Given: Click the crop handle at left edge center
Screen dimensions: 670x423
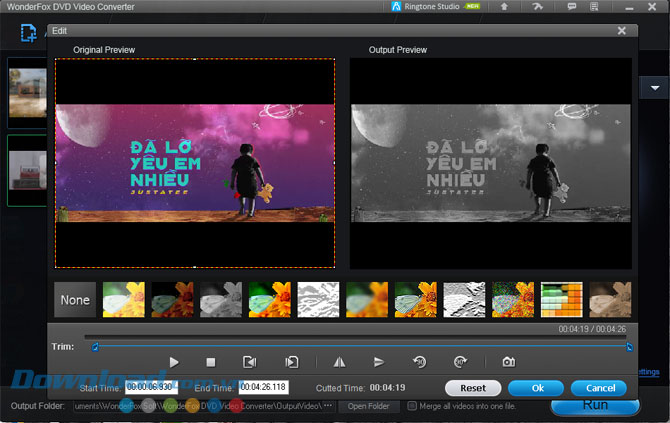Looking at the screenshot, I should pos(56,163).
